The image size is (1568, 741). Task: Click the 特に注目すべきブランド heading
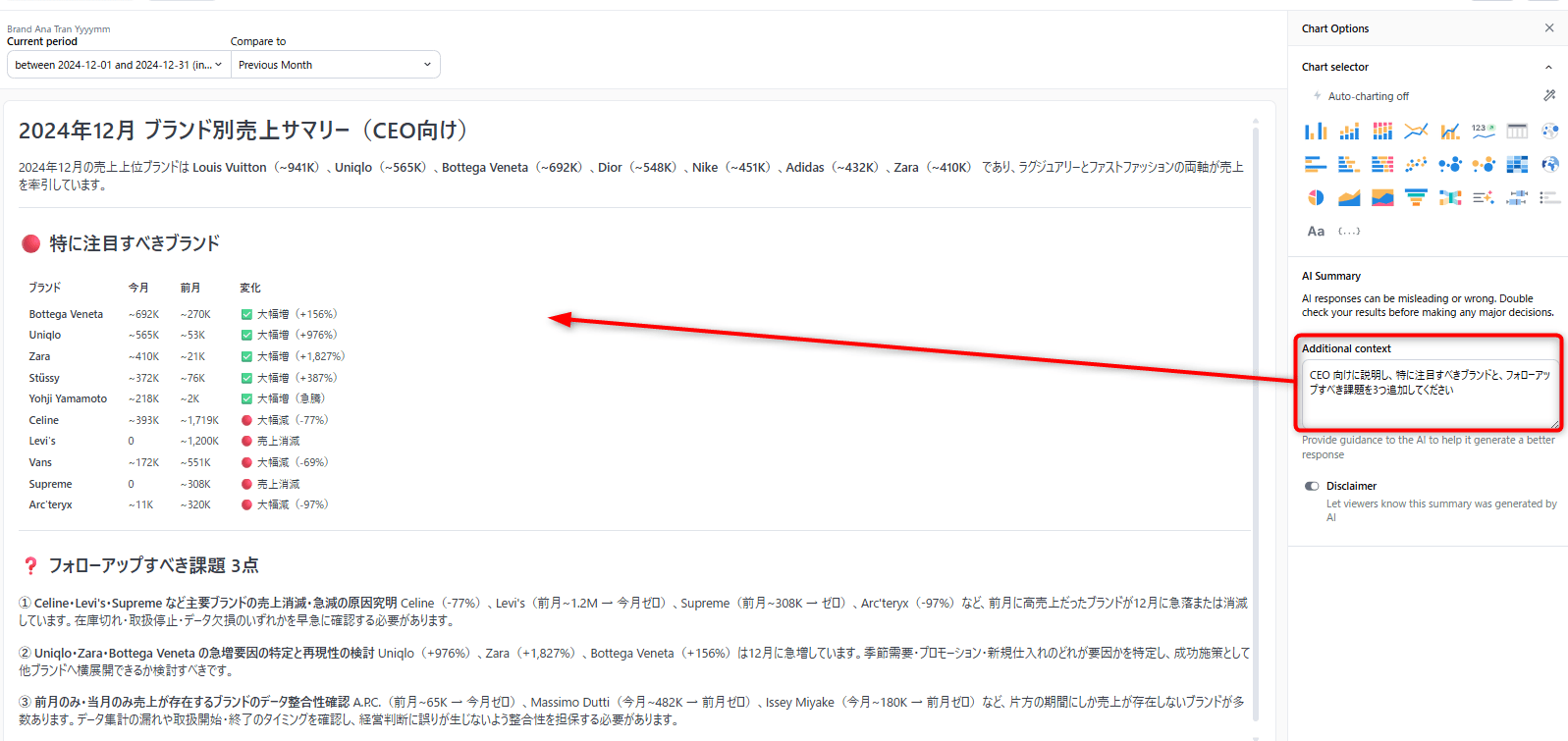coord(135,243)
